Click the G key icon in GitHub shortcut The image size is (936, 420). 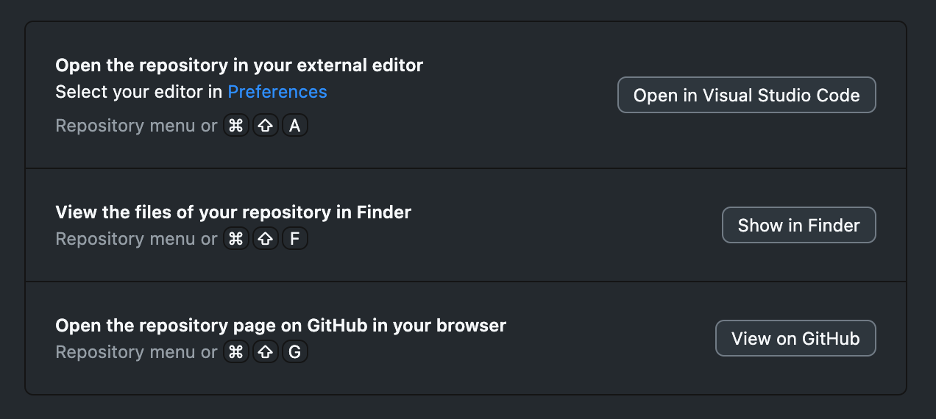click(x=294, y=352)
